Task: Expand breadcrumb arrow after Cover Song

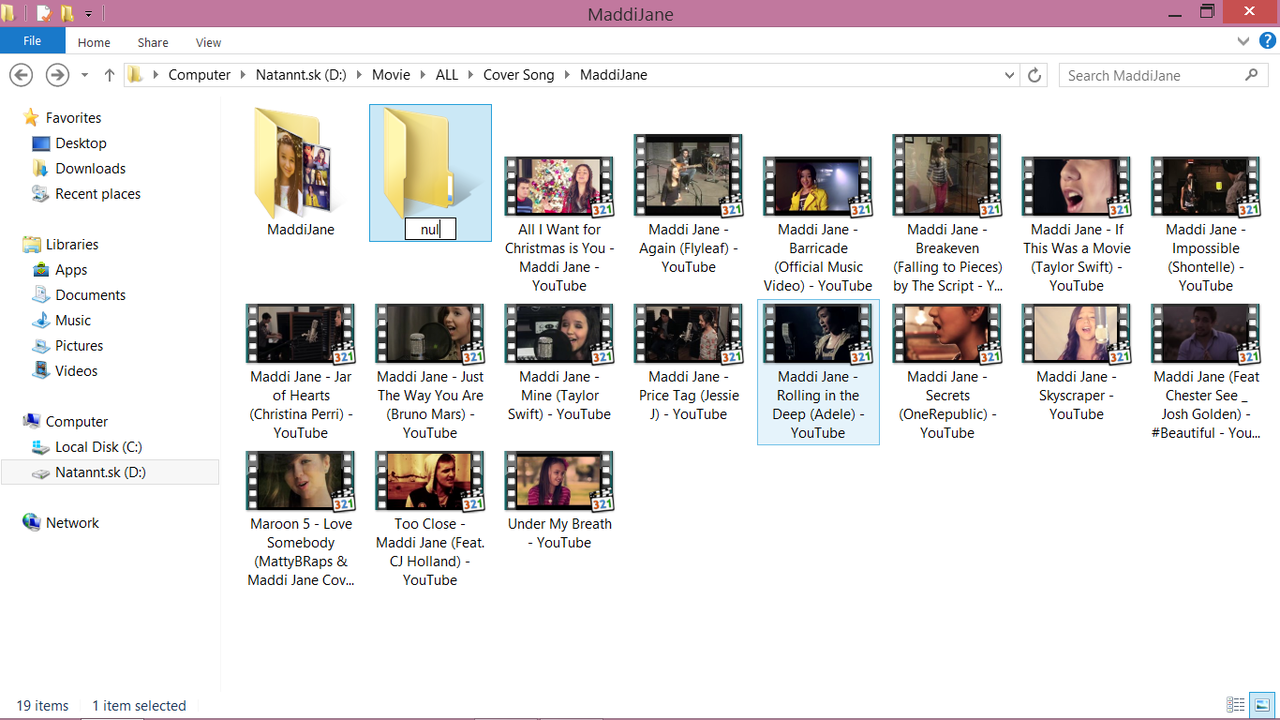Action: click(567, 75)
